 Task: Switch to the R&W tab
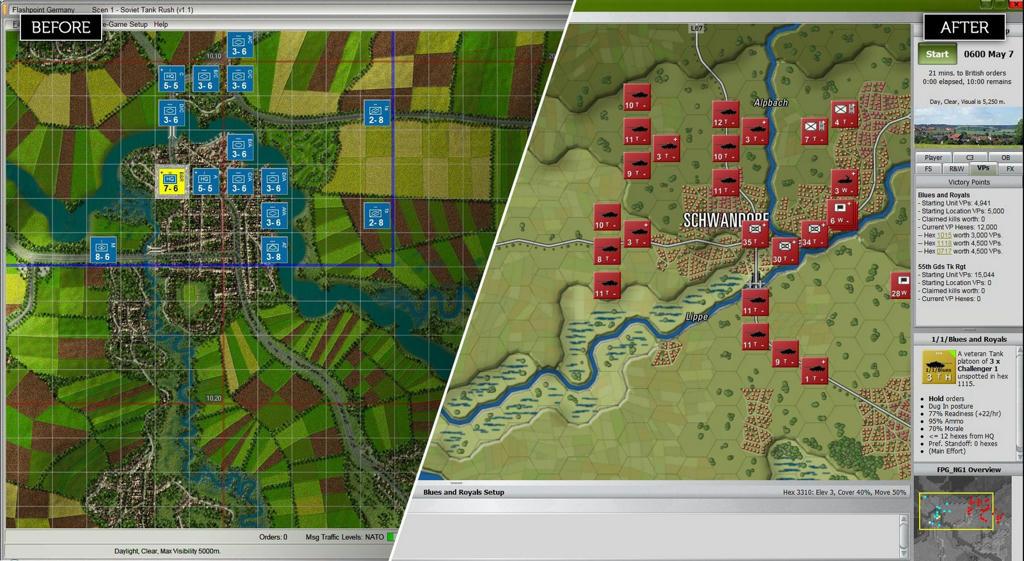pyautogui.click(x=956, y=168)
